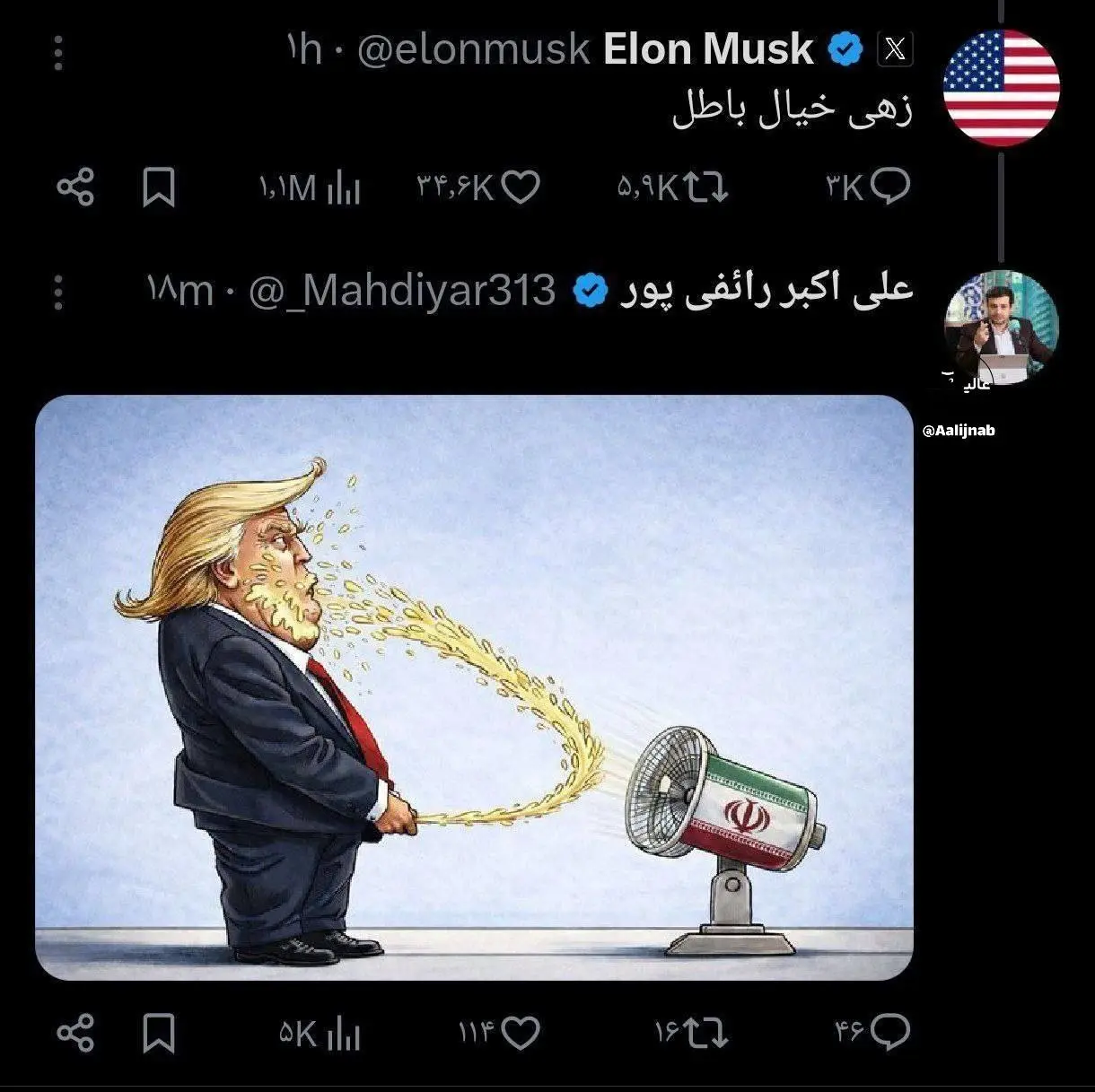
Task: Like the Elon Musk tweet
Action: click(477, 188)
